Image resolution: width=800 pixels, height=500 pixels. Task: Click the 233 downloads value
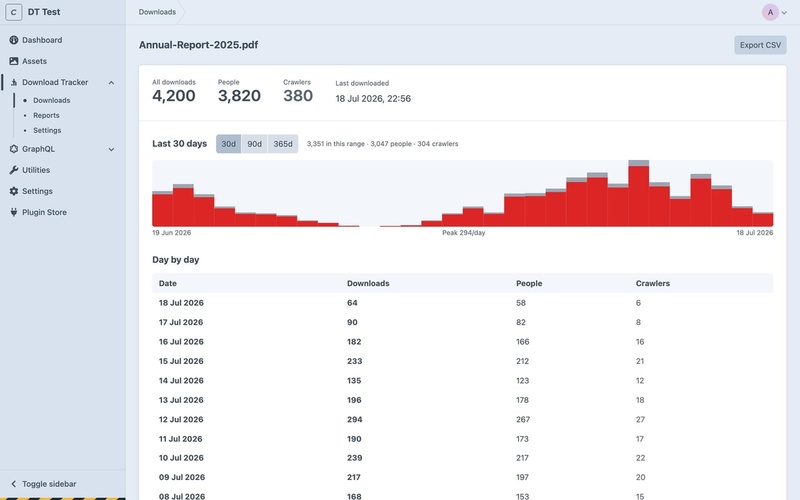pyautogui.click(x=355, y=361)
